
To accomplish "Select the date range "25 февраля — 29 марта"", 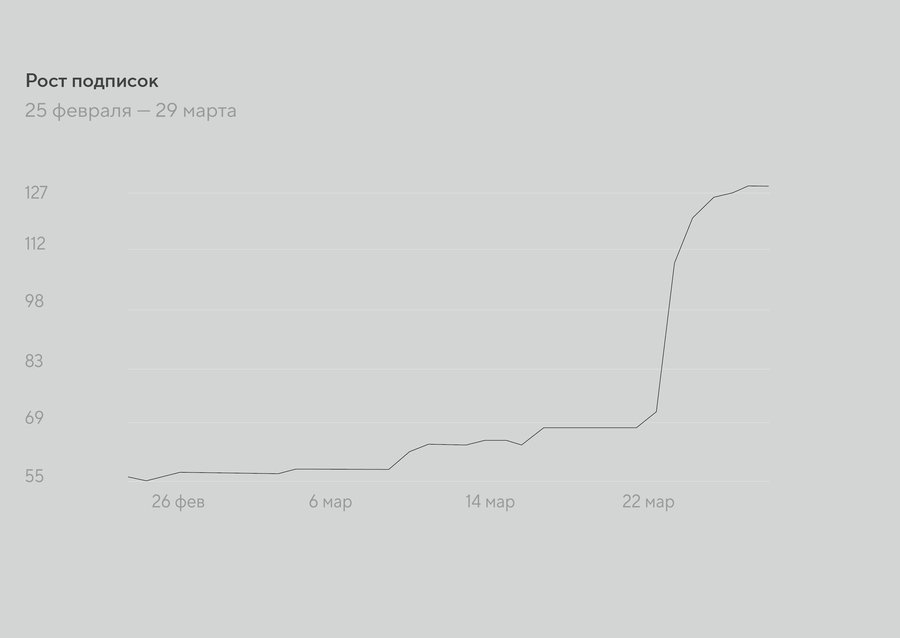I will point(131,110).
